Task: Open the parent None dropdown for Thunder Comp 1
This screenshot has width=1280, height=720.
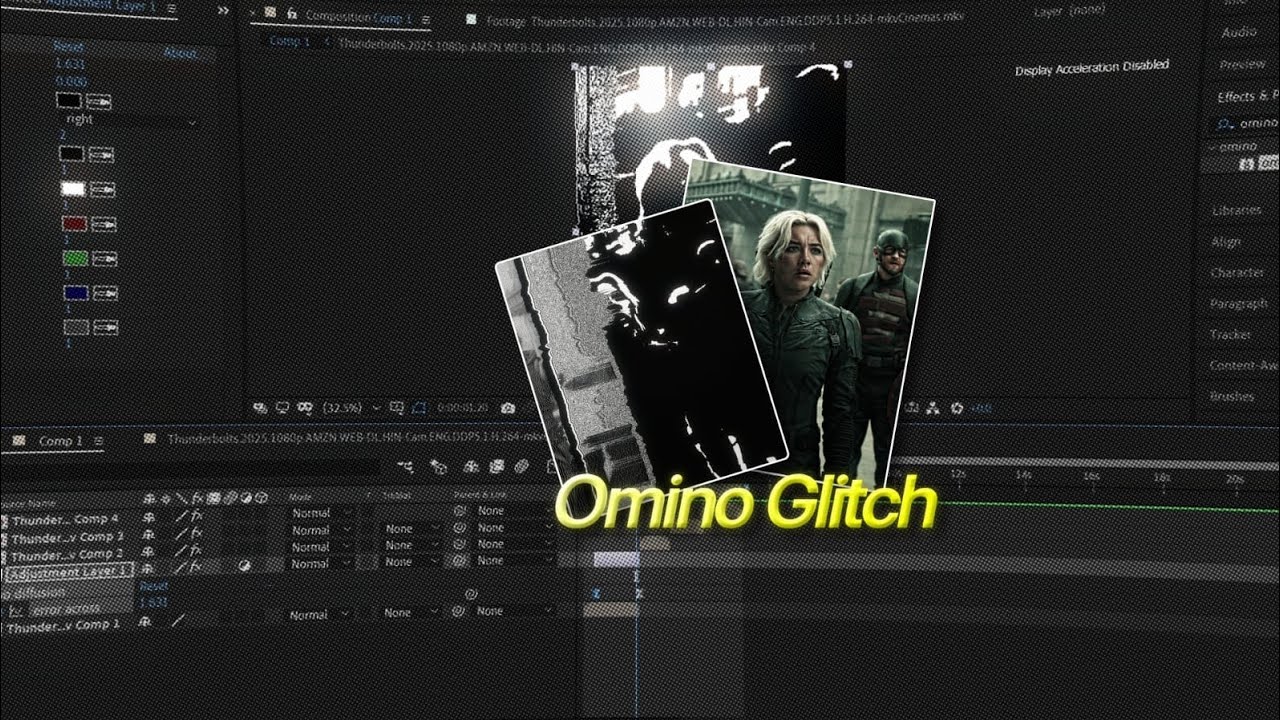Action: [x=514, y=611]
